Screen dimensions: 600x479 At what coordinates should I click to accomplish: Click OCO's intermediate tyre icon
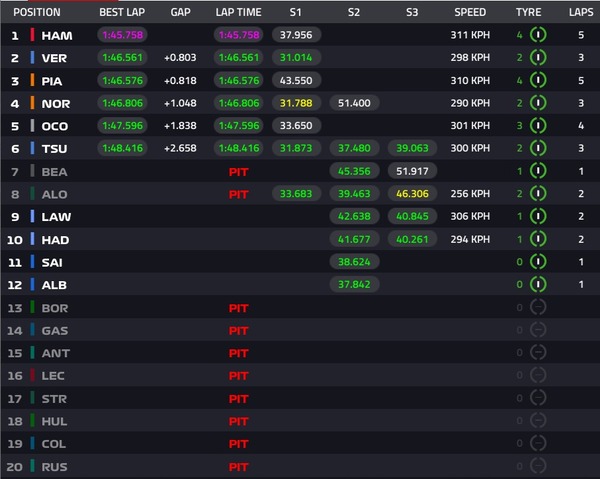point(538,125)
